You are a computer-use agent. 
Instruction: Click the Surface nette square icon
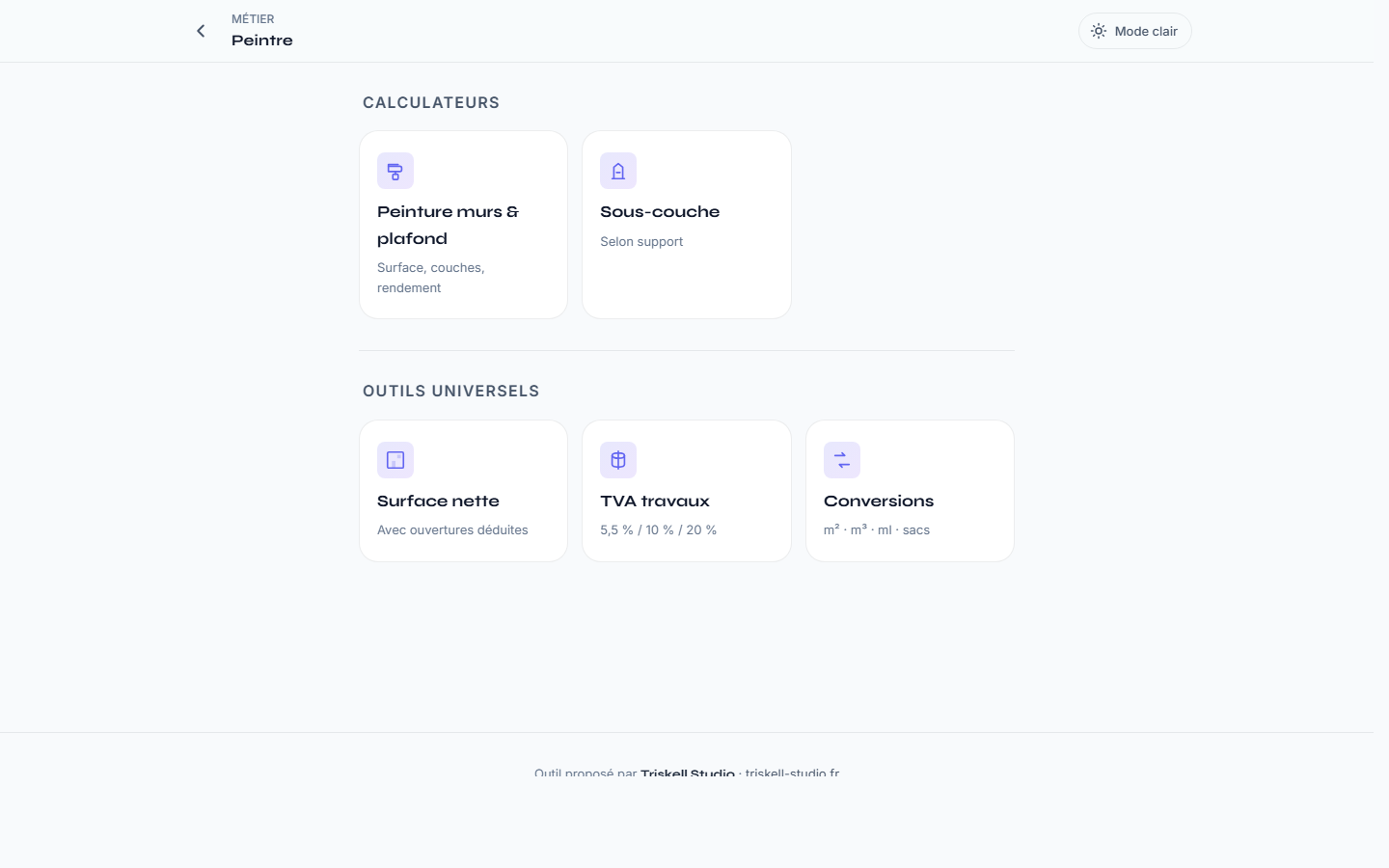pos(395,460)
